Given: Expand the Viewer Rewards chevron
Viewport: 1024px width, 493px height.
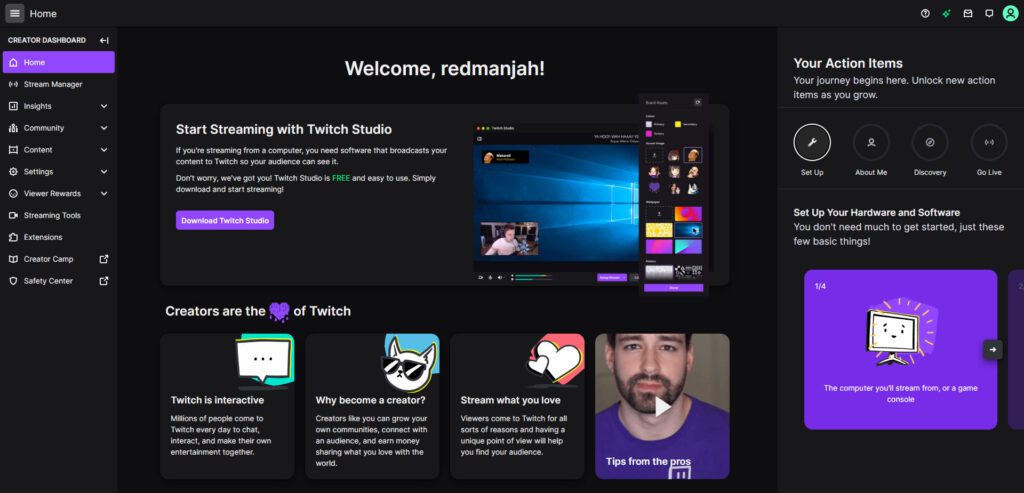Looking at the screenshot, I should [x=104, y=193].
